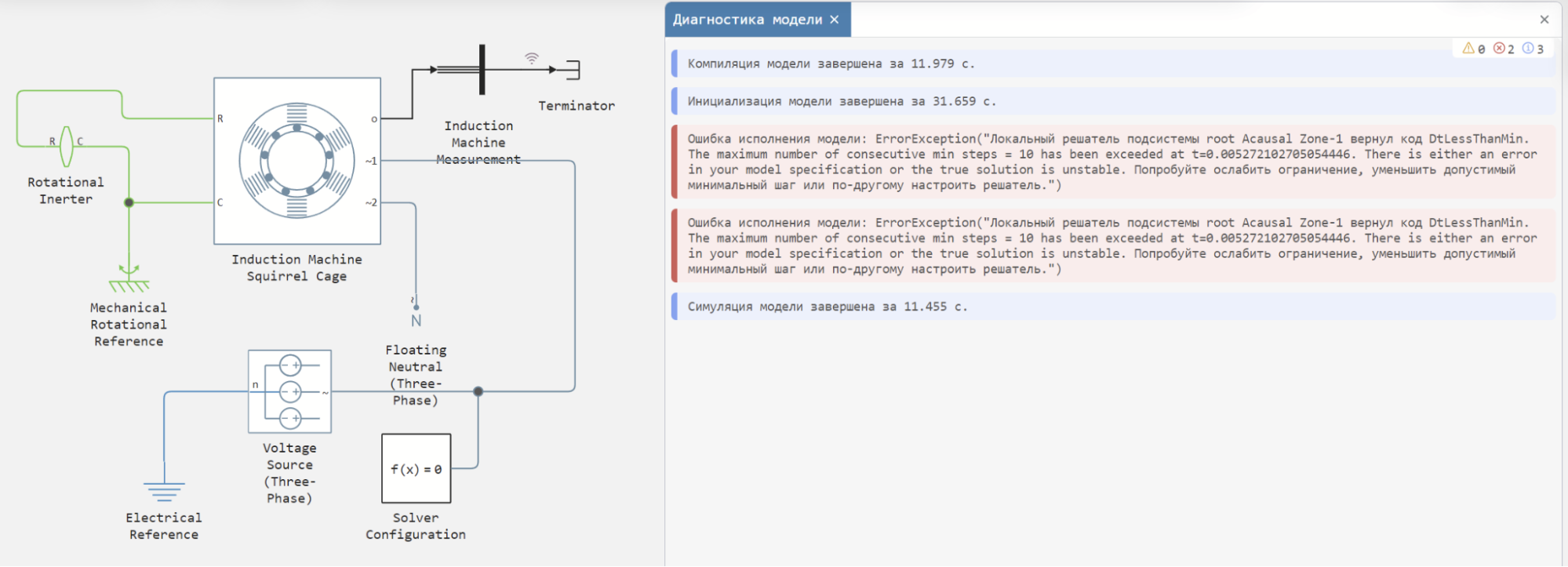Select the Voltage Source Three-Phase block

[289, 391]
